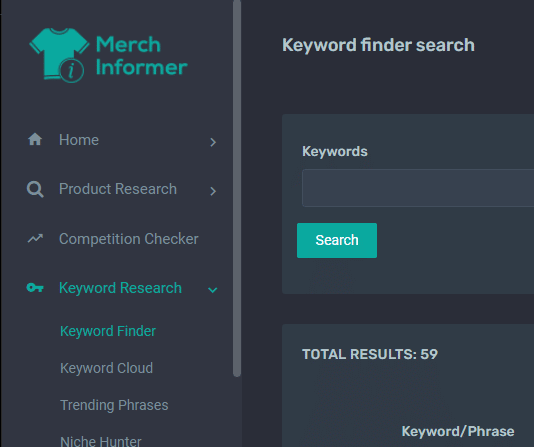Viewport: 534px width, 447px height.
Task: Open the Keyword Finder submenu link
Action: tap(108, 331)
